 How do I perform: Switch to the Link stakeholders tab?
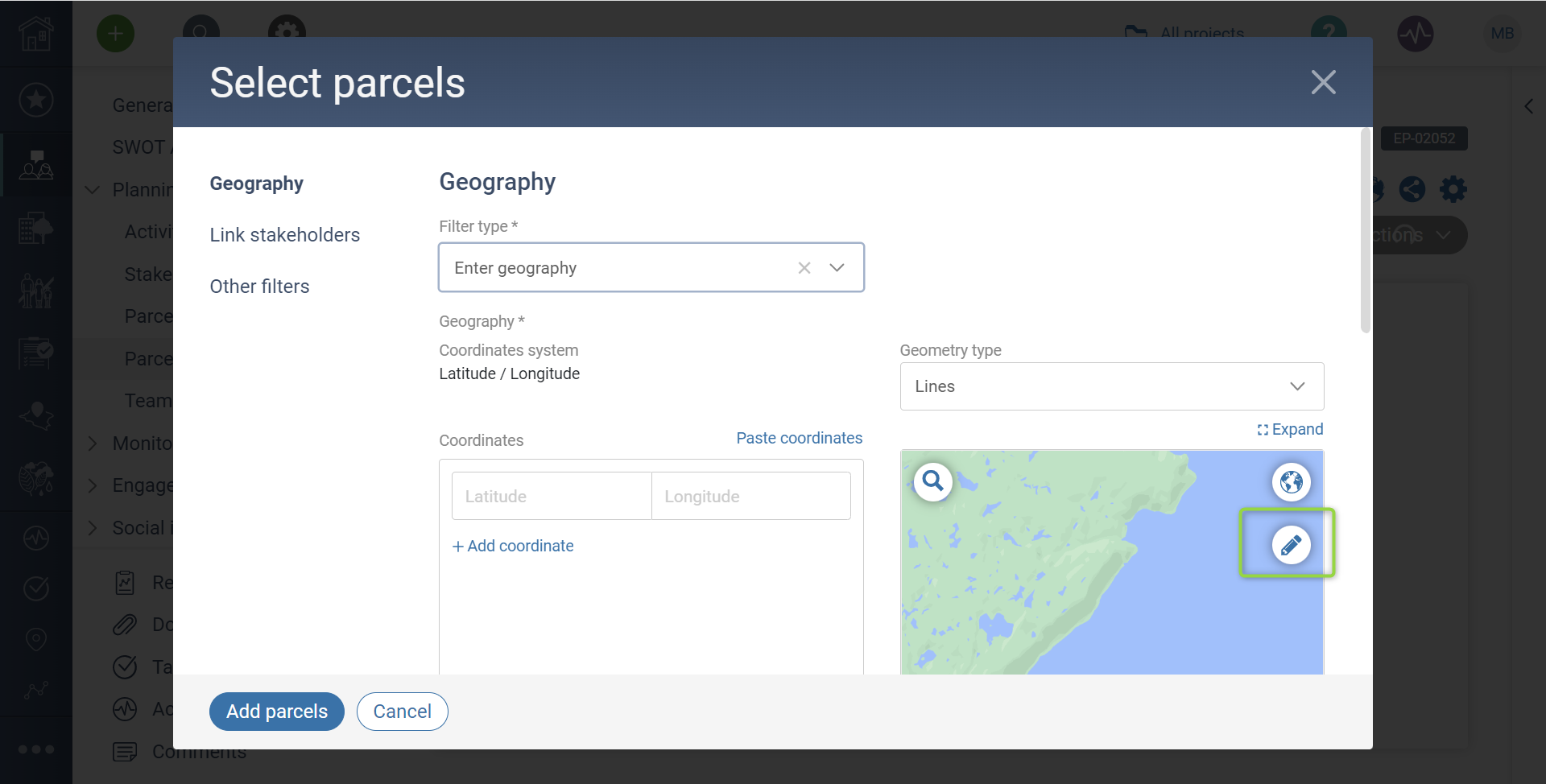(x=284, y=235)
